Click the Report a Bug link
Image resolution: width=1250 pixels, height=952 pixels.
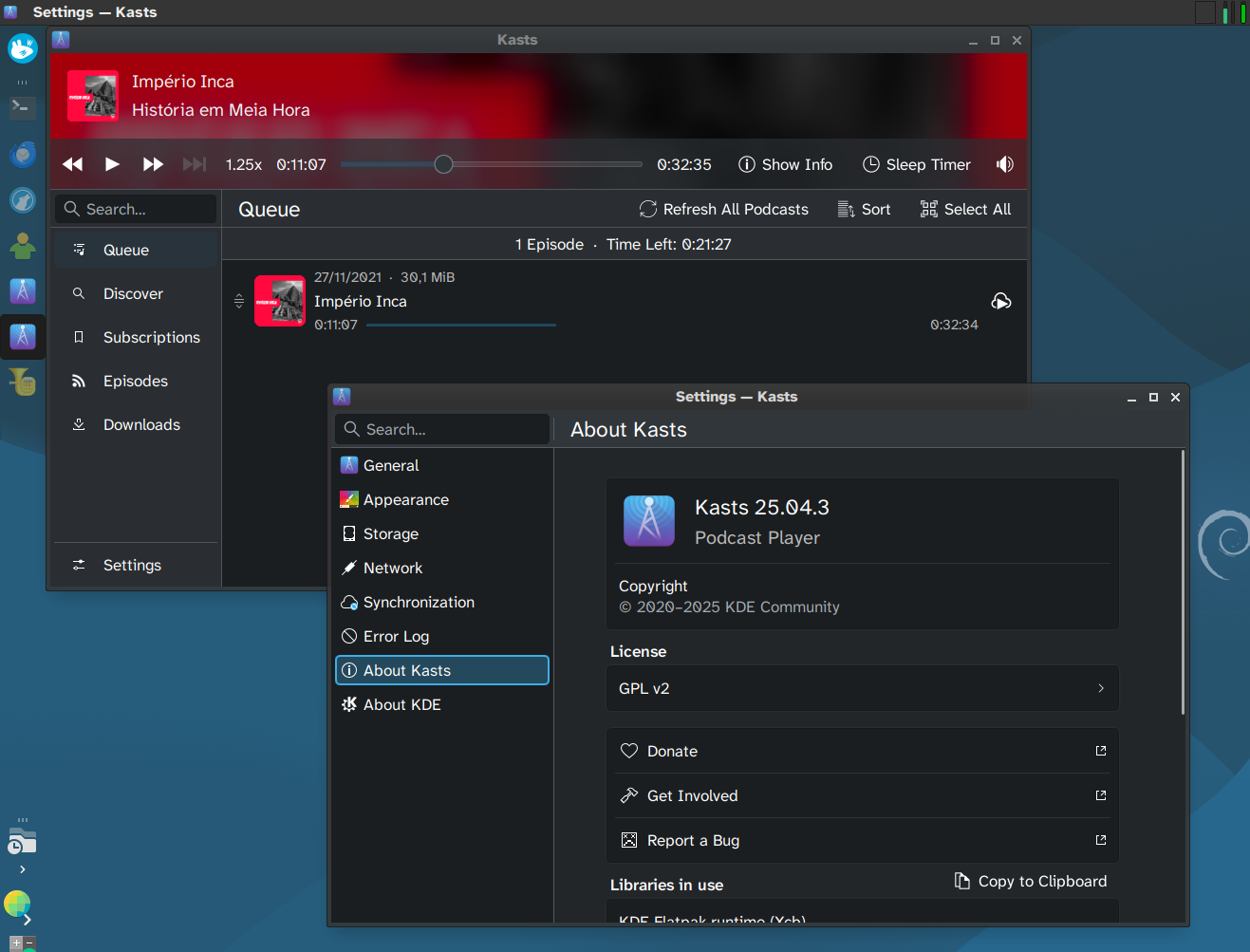click(863, 840)
